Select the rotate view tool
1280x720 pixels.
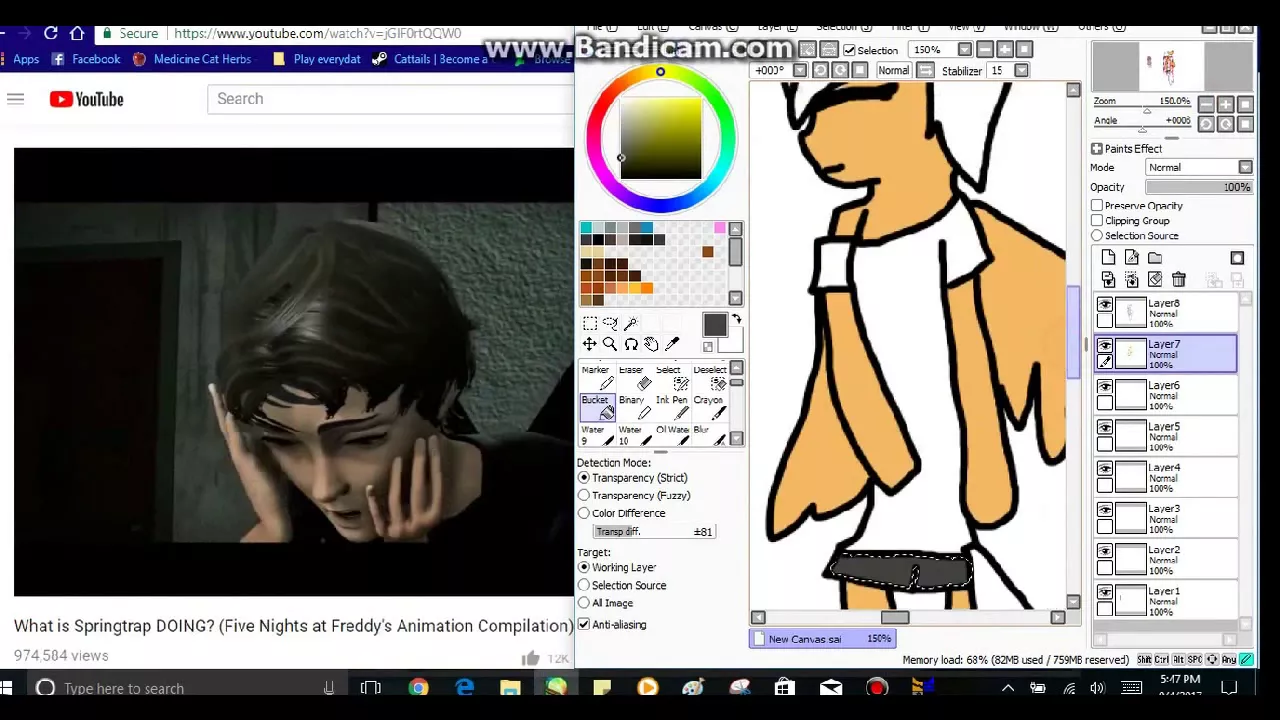point(631,344)
